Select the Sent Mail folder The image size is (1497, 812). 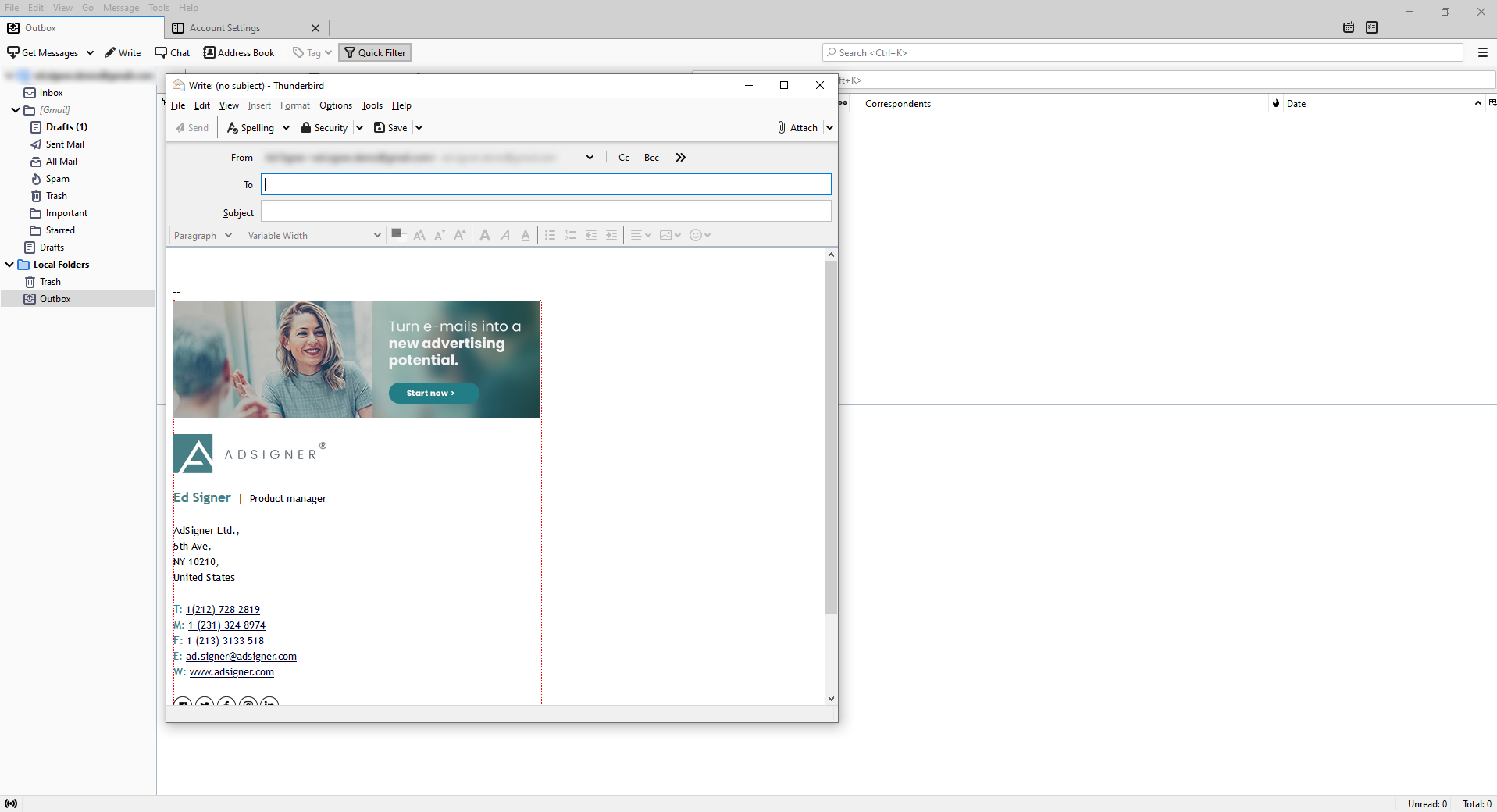[x=65, y=144]
